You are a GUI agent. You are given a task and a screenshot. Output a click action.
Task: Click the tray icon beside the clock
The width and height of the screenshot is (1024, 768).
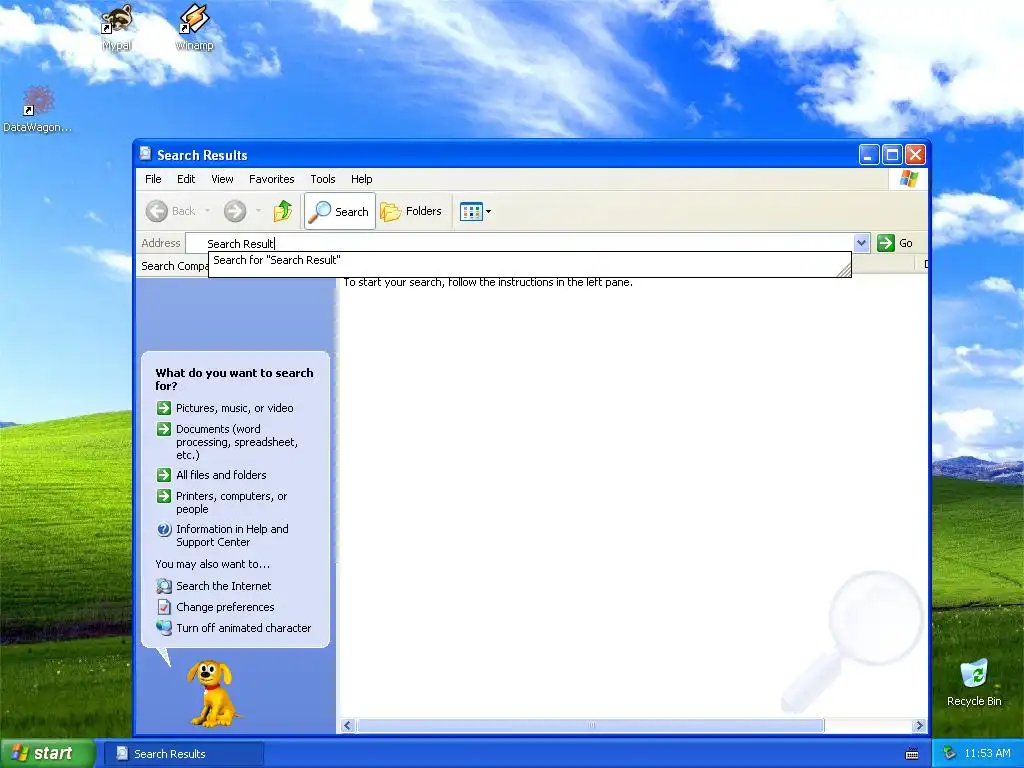pyautogui.click(x=949, y=754)
